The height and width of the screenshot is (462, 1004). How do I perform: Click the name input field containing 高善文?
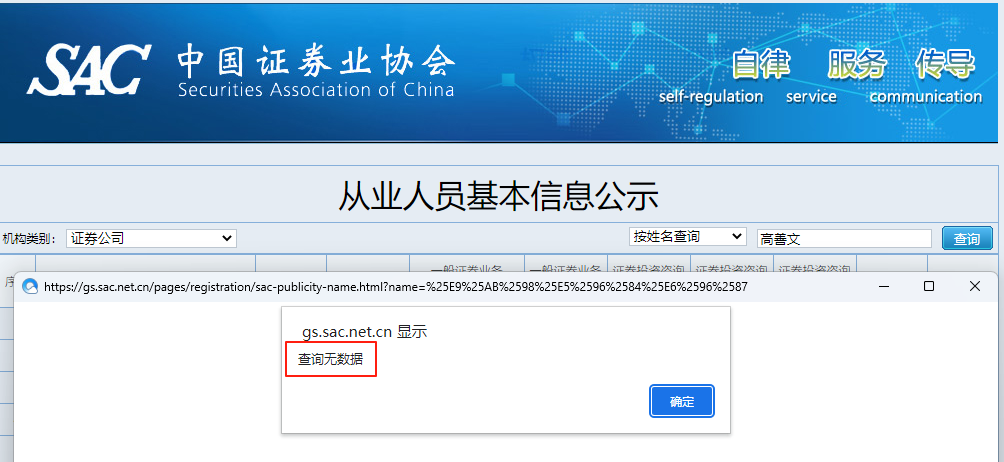(x=844, y=239)
